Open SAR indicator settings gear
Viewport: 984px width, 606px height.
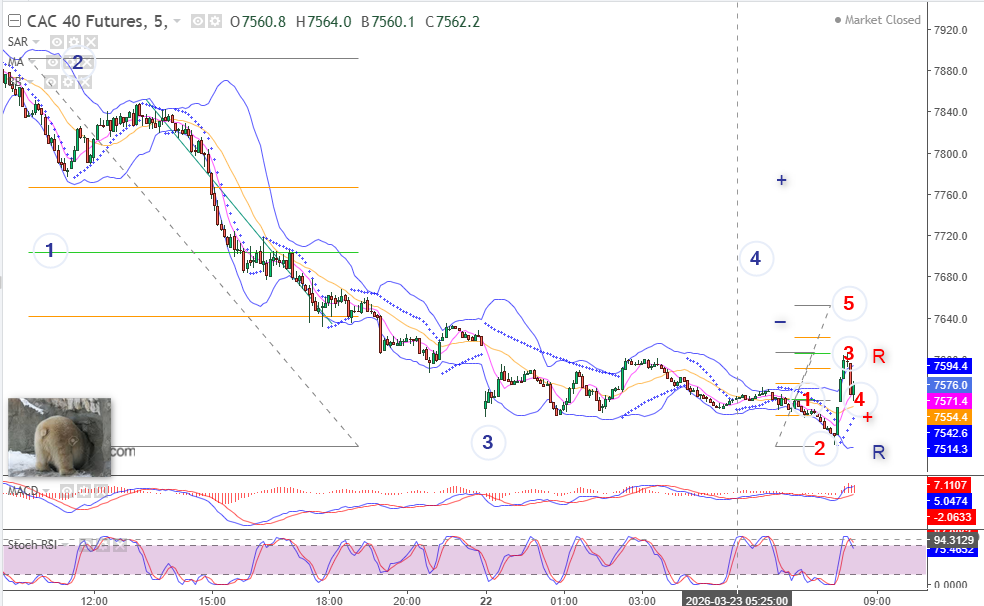tap(74, 42)
